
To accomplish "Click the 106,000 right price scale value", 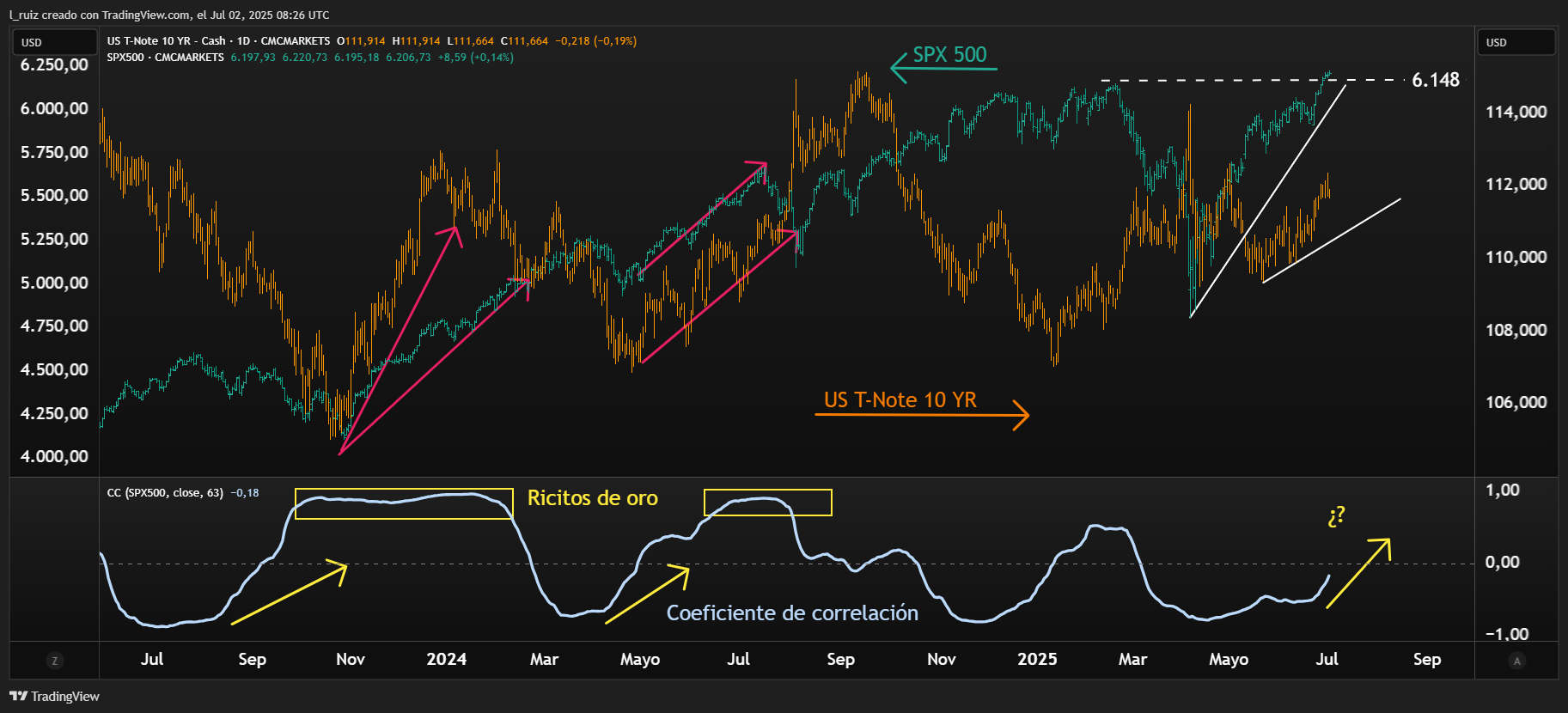I will point(1516,402).
